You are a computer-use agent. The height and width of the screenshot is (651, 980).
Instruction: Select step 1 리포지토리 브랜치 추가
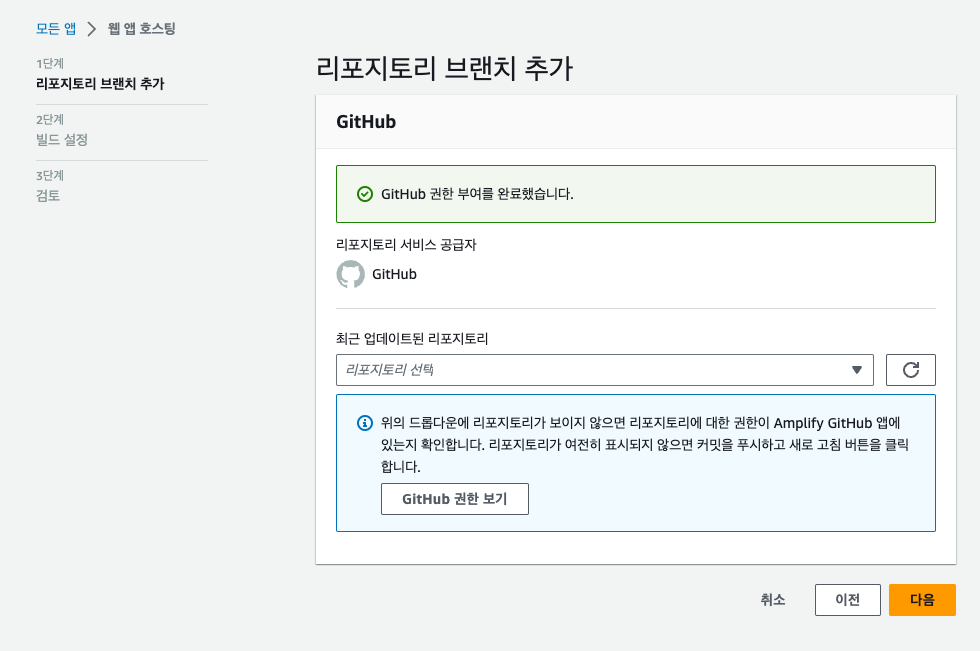click(100, 84)
